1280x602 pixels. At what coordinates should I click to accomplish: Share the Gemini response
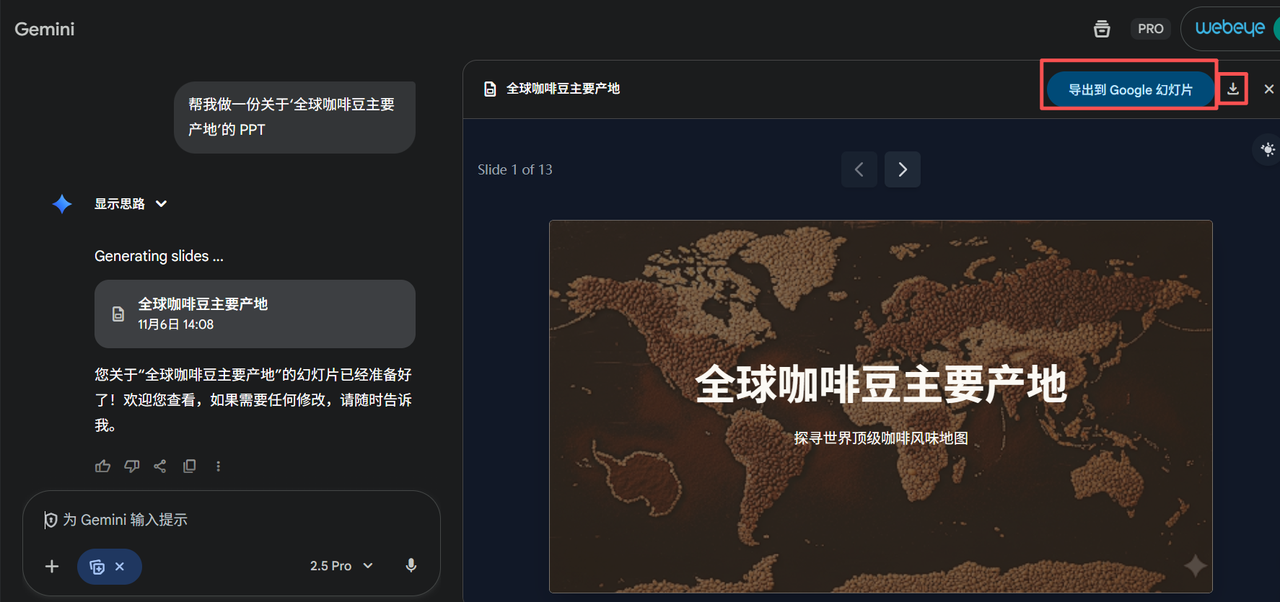pyautogui.click(x=160, y=466)
